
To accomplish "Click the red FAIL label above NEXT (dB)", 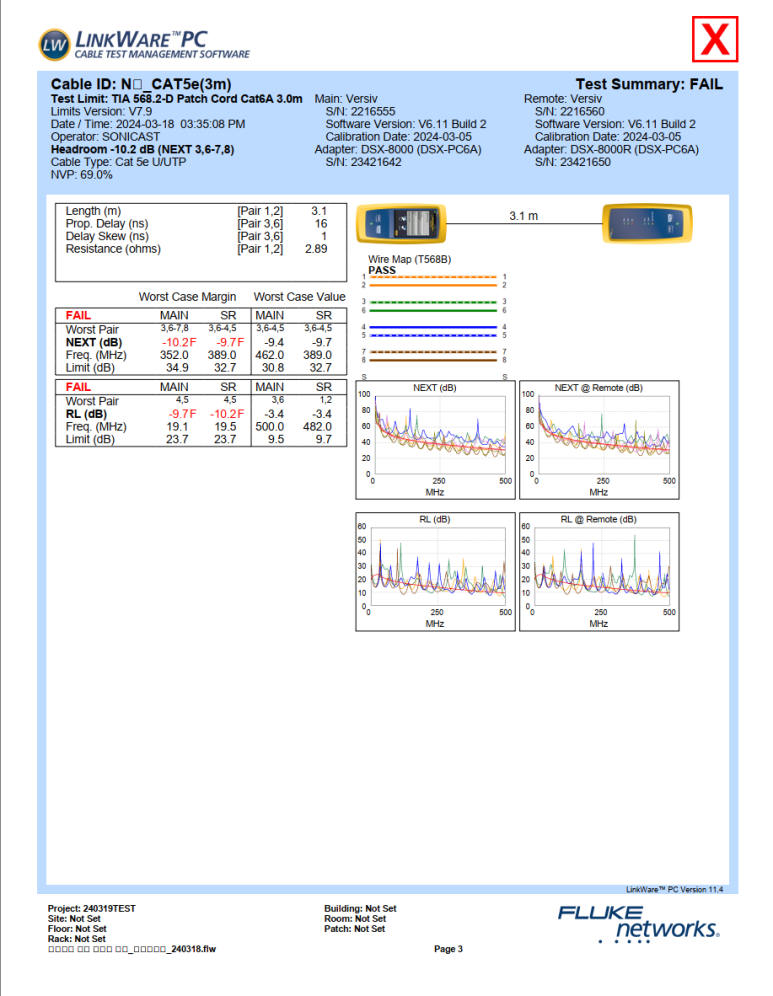I will click(78, 315).
